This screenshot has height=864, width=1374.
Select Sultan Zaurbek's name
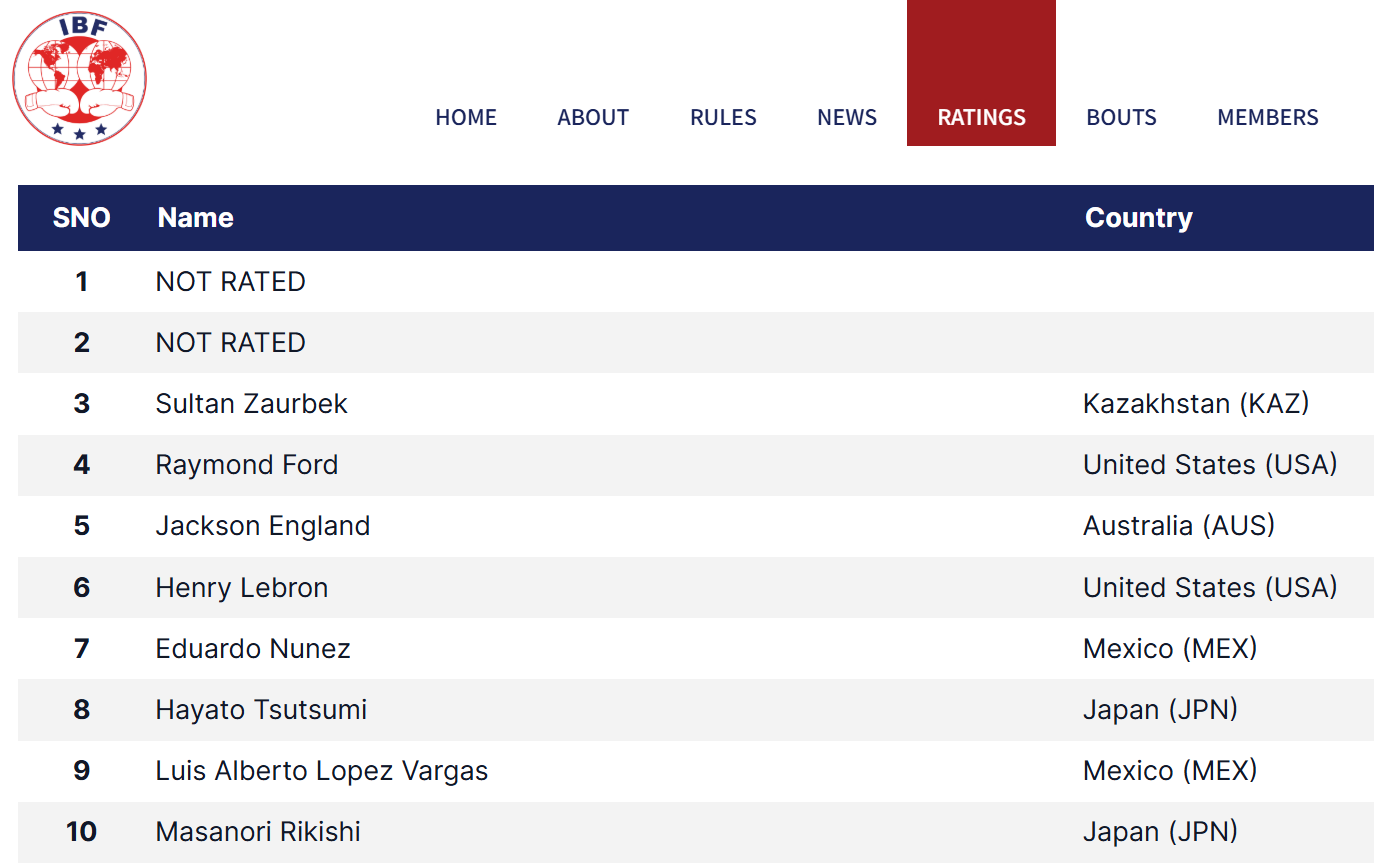(x=252, y=404)
